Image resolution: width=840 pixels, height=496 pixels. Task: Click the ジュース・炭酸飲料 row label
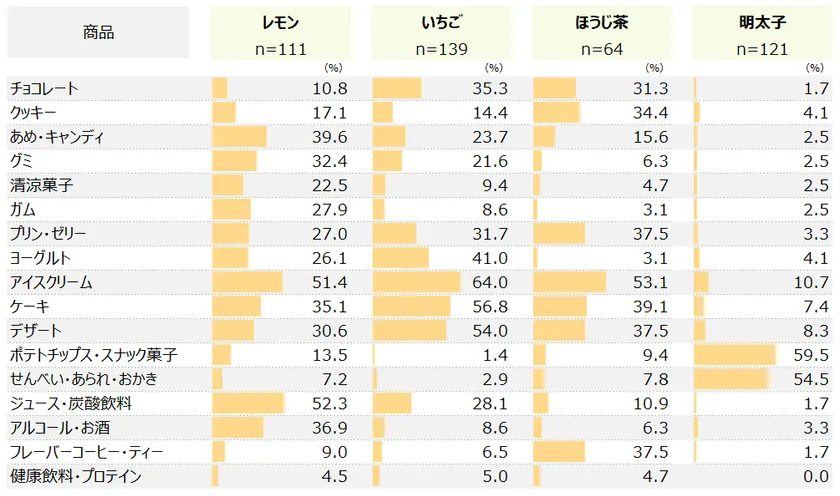coord(70,403)
